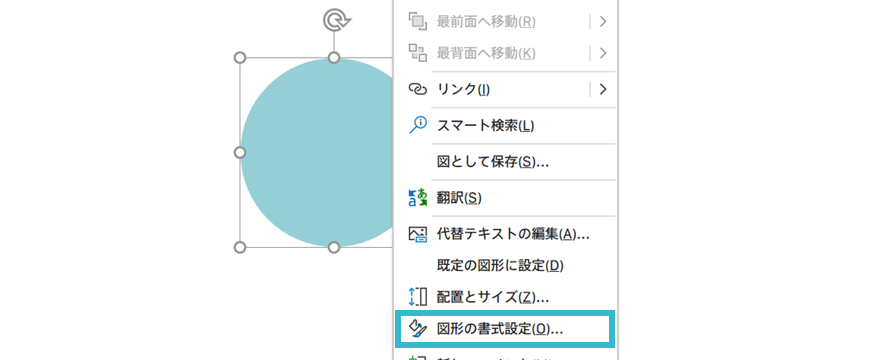Expand the リンク submenu arrow

click(x=603, y=89)
